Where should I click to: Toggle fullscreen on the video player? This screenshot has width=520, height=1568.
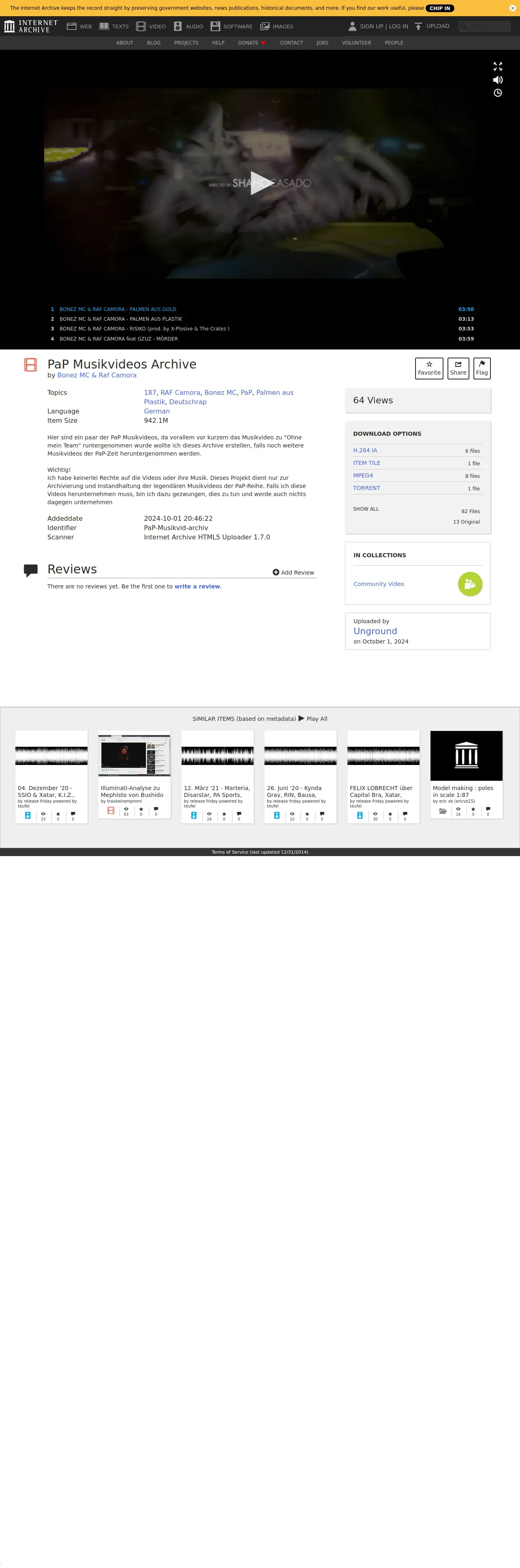(497, 66)
